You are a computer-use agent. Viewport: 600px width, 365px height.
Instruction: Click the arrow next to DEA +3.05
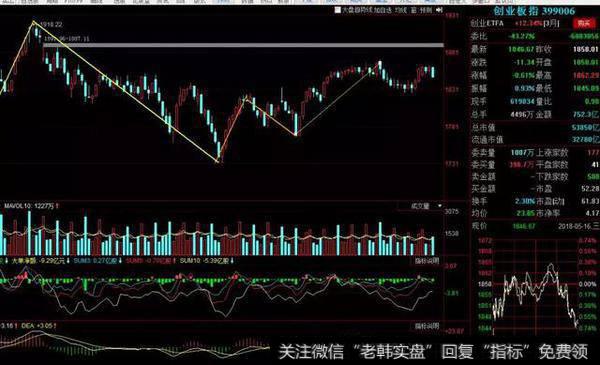point(55,326)
